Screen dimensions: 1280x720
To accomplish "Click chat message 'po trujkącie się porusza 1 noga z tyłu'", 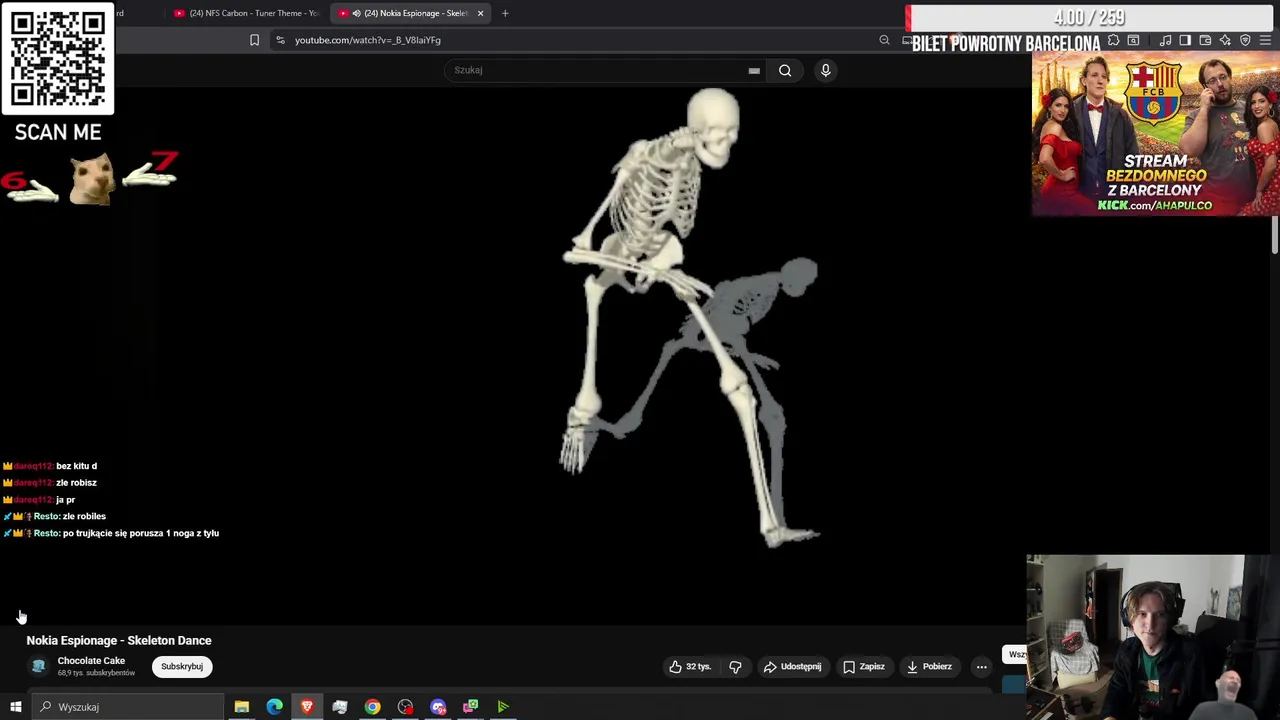I will coord(141,533).
